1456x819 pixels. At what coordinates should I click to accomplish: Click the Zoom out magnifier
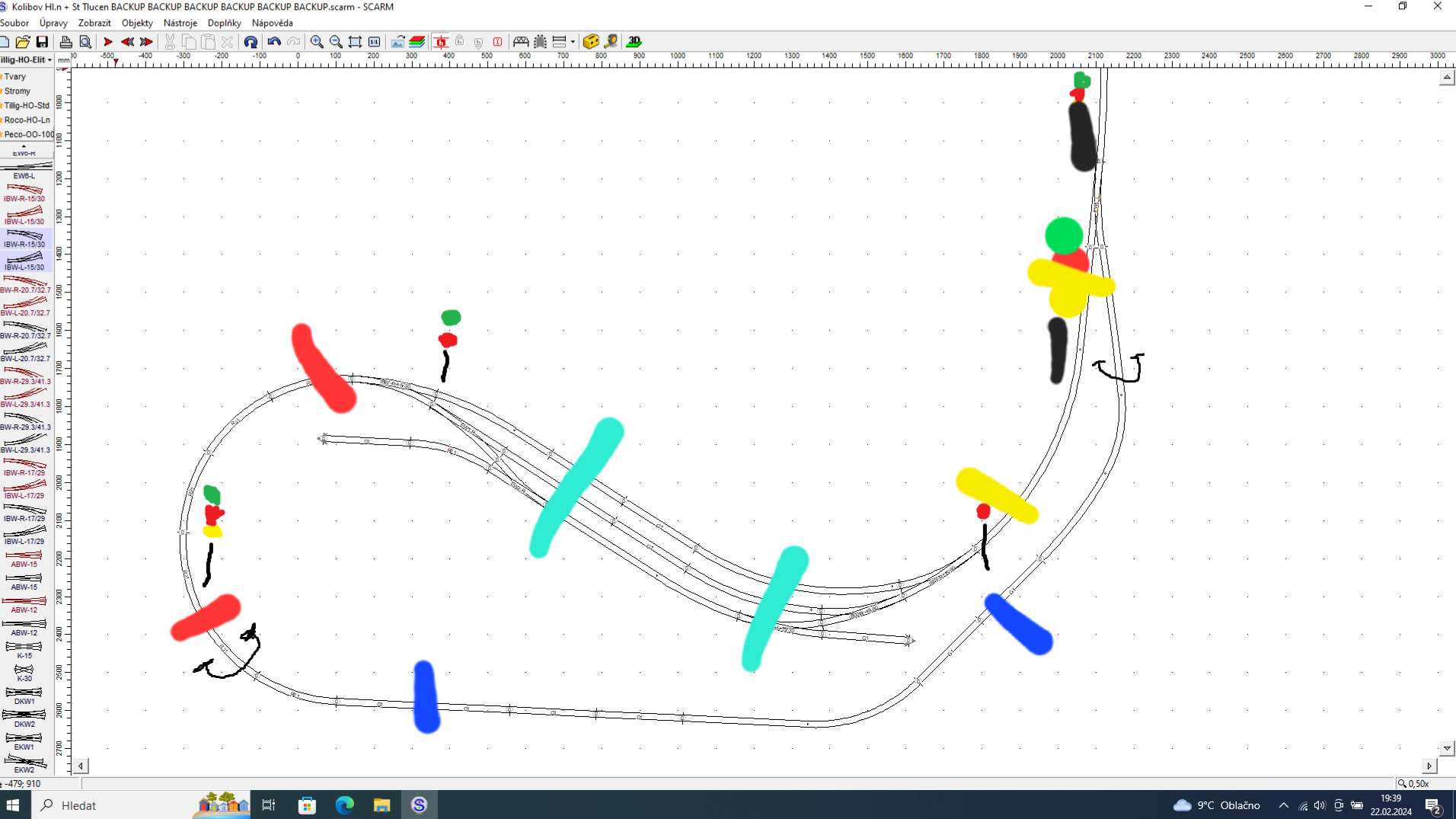(x=336, y=42)
